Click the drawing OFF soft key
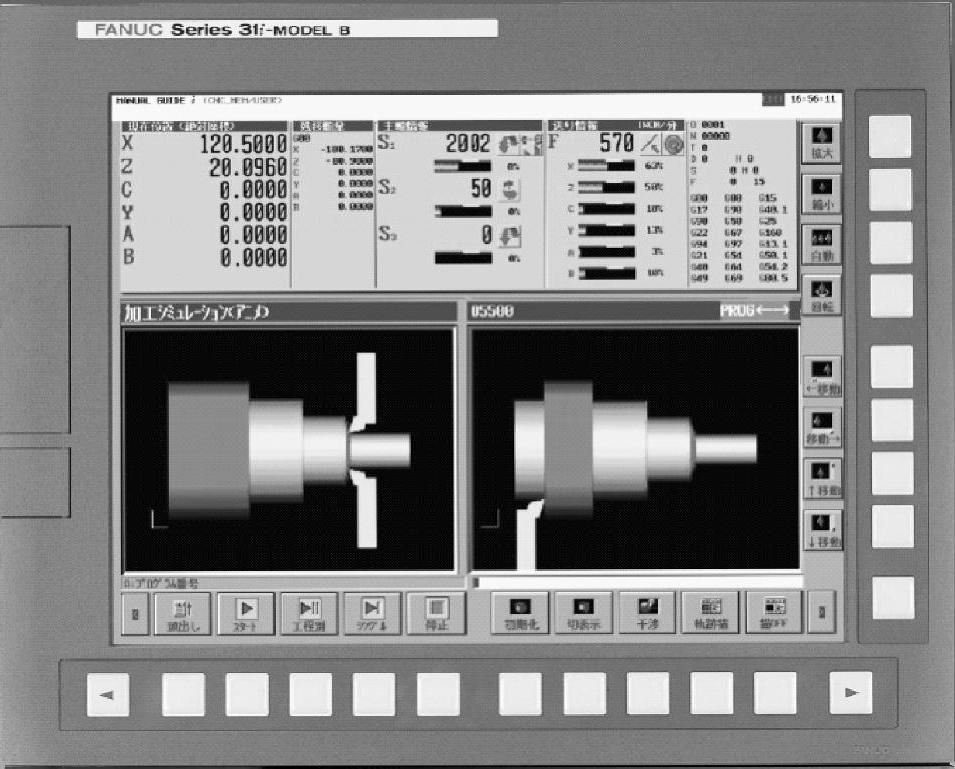The height and width of the screenshot is (769, 955). coord(774,613)
